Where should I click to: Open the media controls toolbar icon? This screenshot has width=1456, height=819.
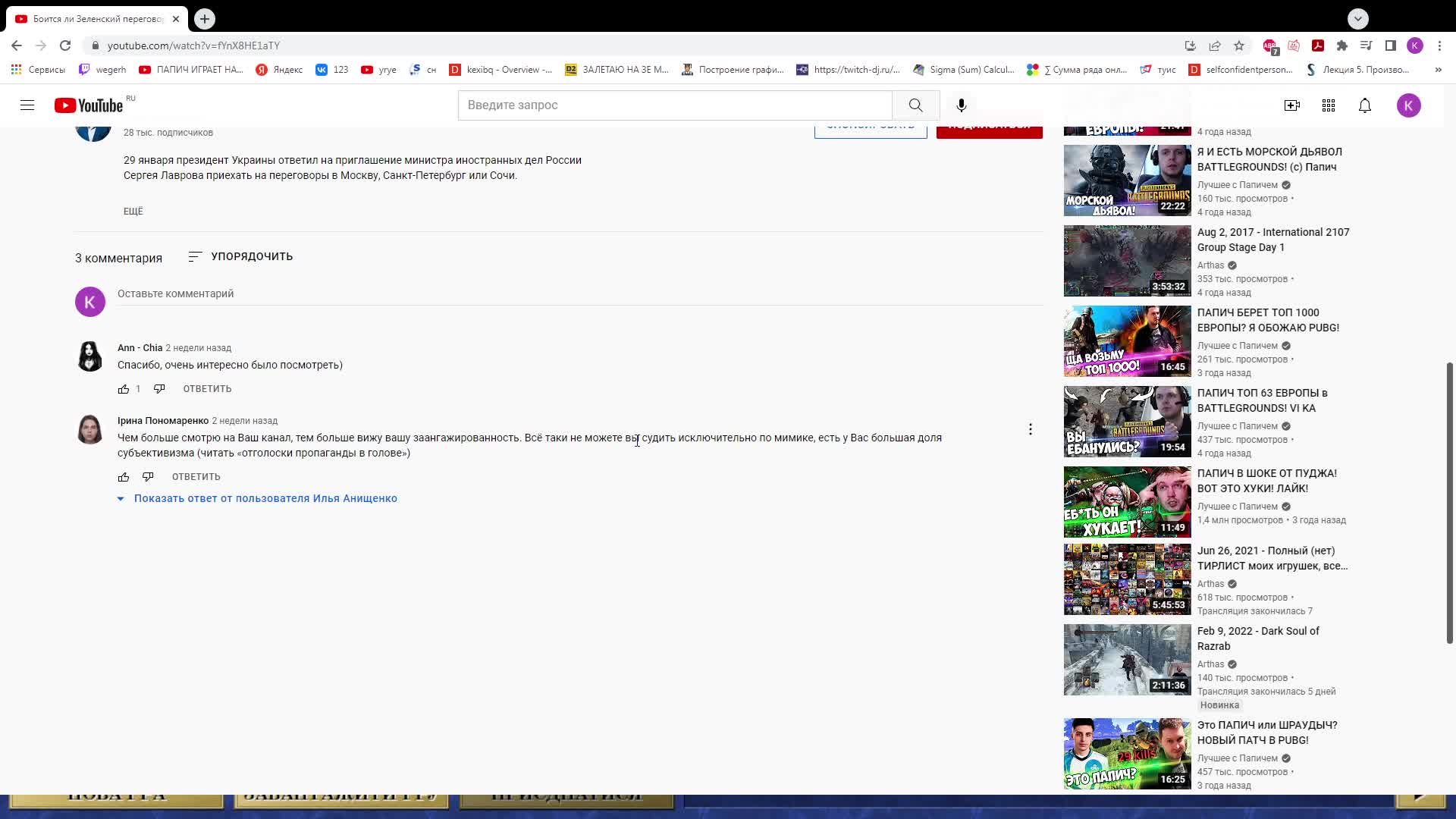tap(1366, 45)
